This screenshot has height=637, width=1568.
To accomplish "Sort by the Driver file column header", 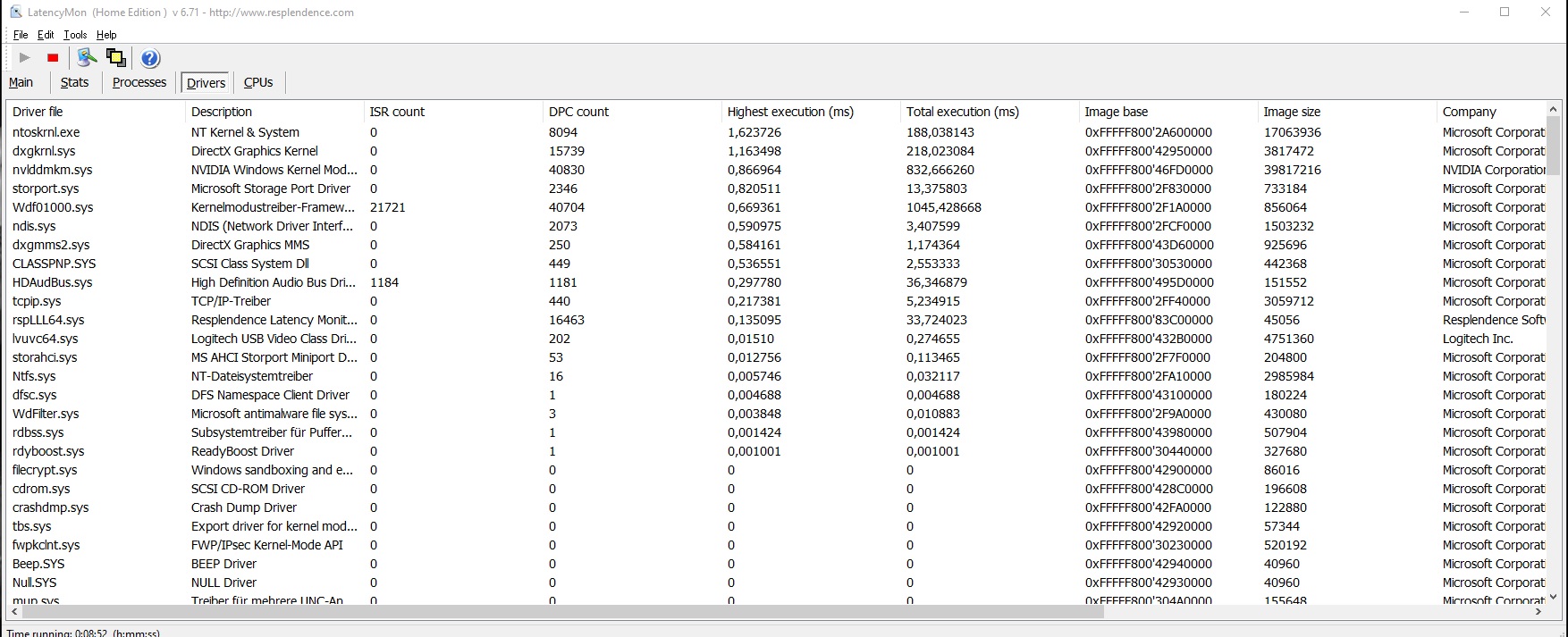I will tap(96, 112).
